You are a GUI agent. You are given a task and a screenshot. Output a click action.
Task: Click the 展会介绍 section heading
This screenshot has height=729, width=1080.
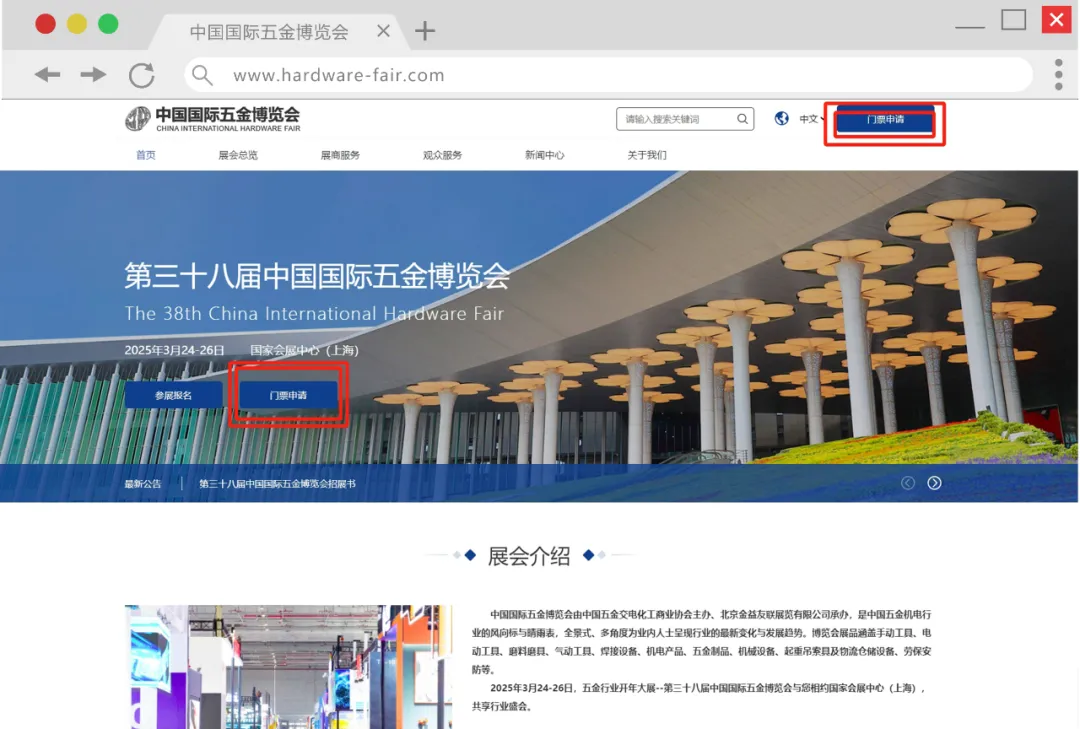[x=529, y=555]
